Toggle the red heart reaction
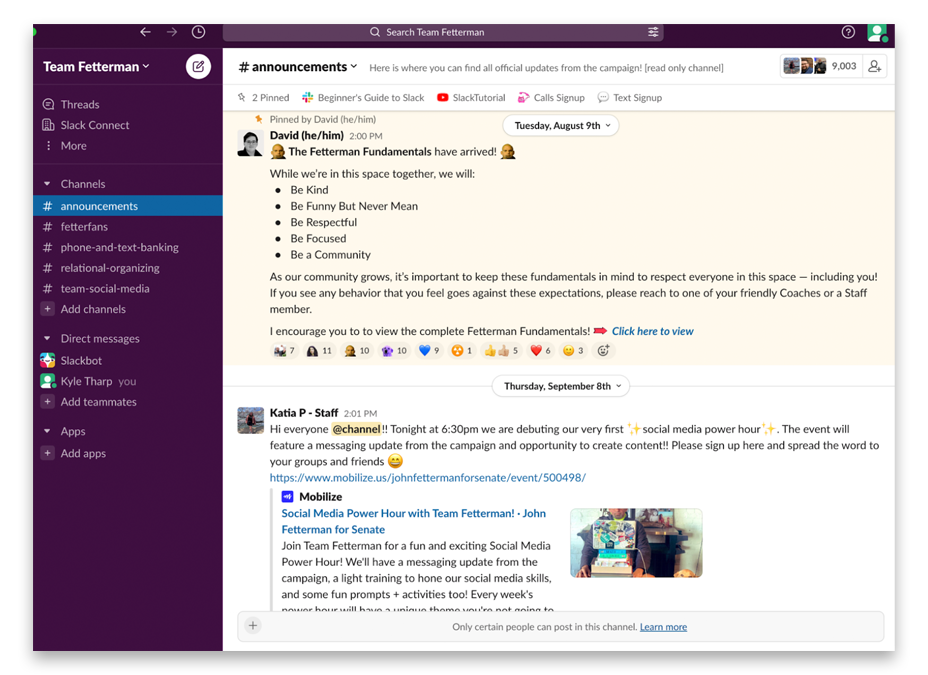Image resolution: width=928 pixels, height=675 pixels. (x=540, y=351)
